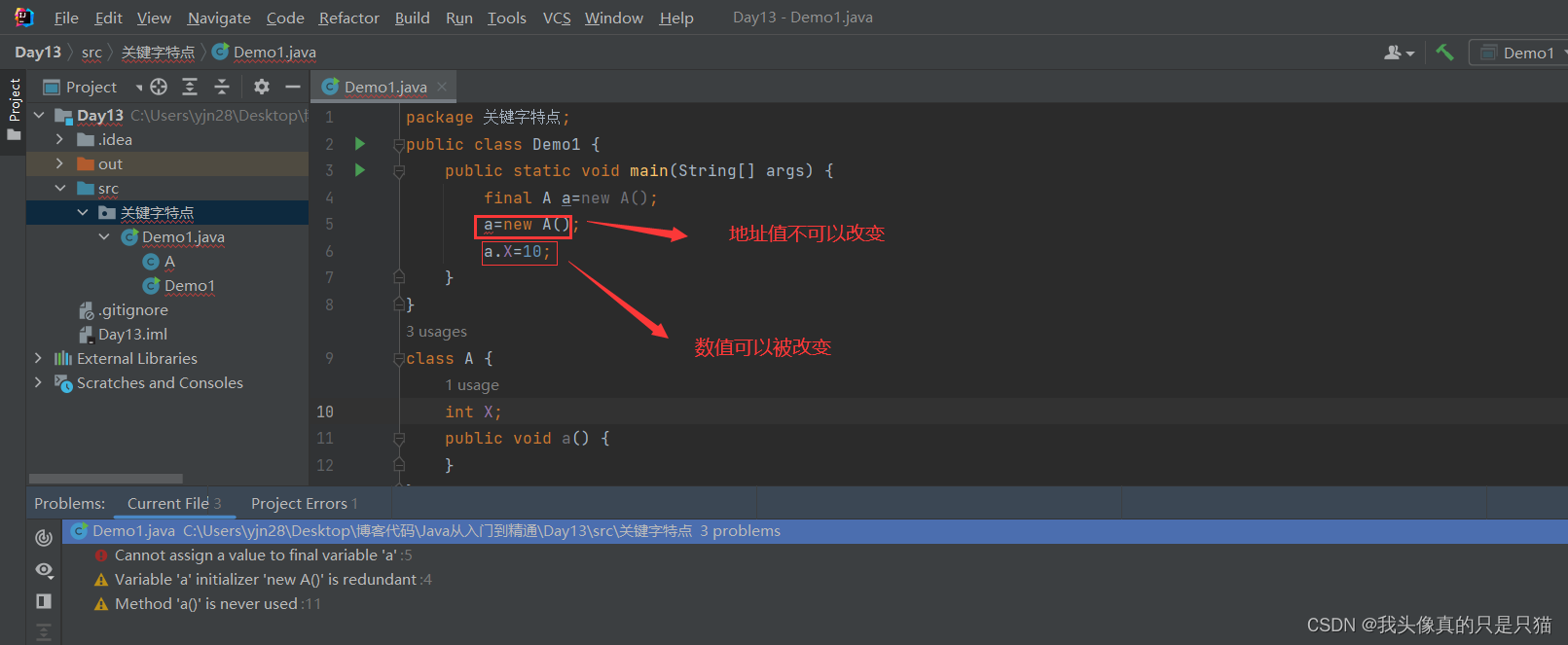Fold the class A code block at line 9
1568x645 pixels.
(398, 359)
